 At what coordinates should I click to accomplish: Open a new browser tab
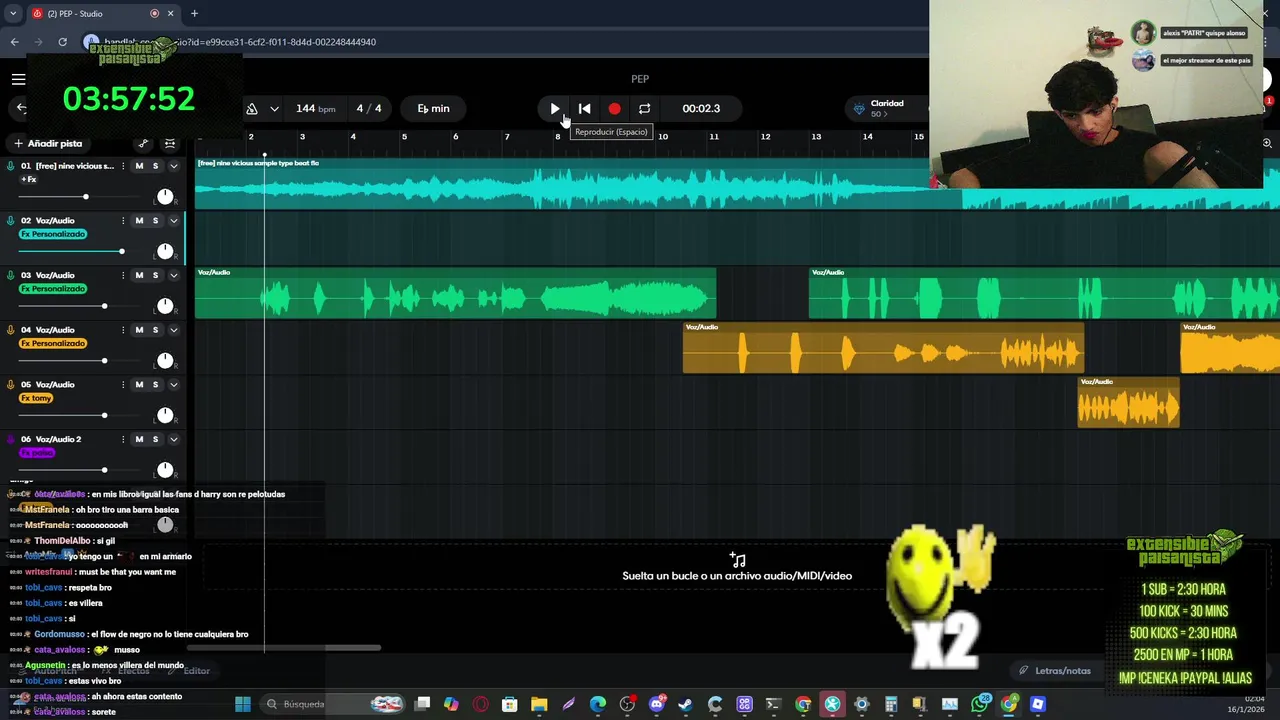click(x=194, y=14)
